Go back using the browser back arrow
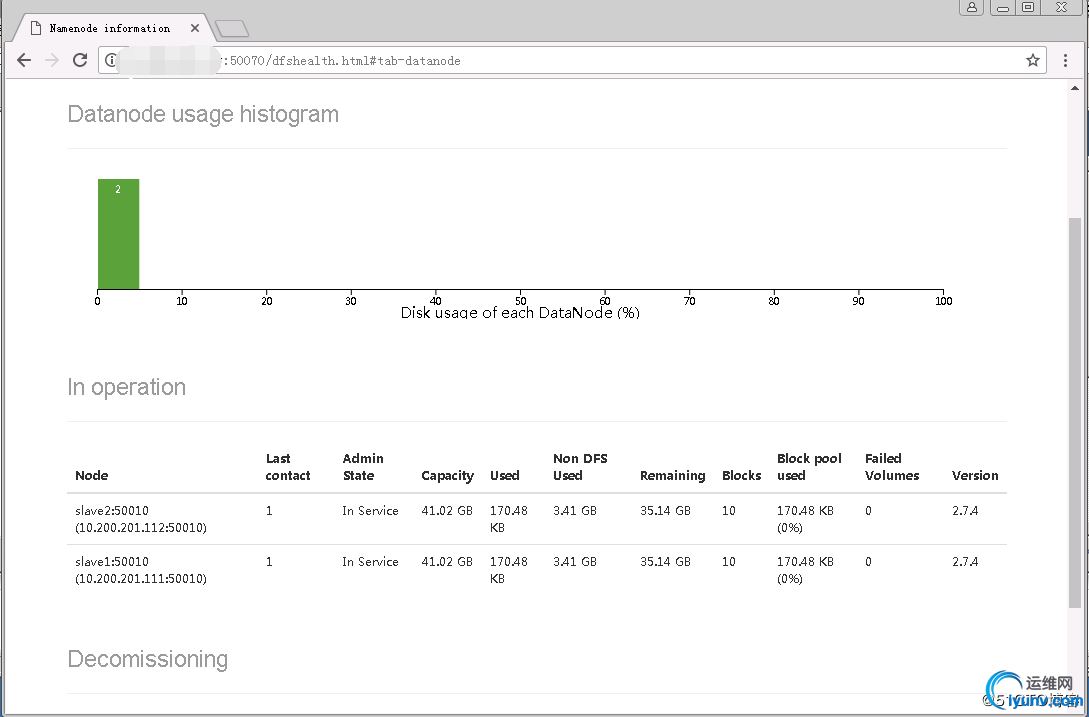 (24, 60)
